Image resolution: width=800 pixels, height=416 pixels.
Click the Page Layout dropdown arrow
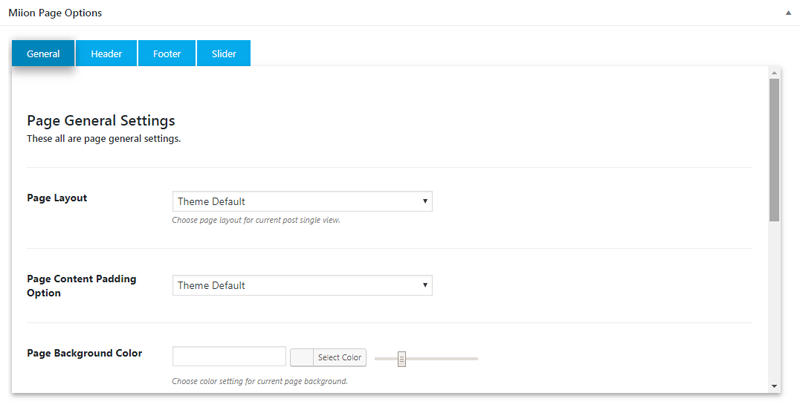coord(425,201)
